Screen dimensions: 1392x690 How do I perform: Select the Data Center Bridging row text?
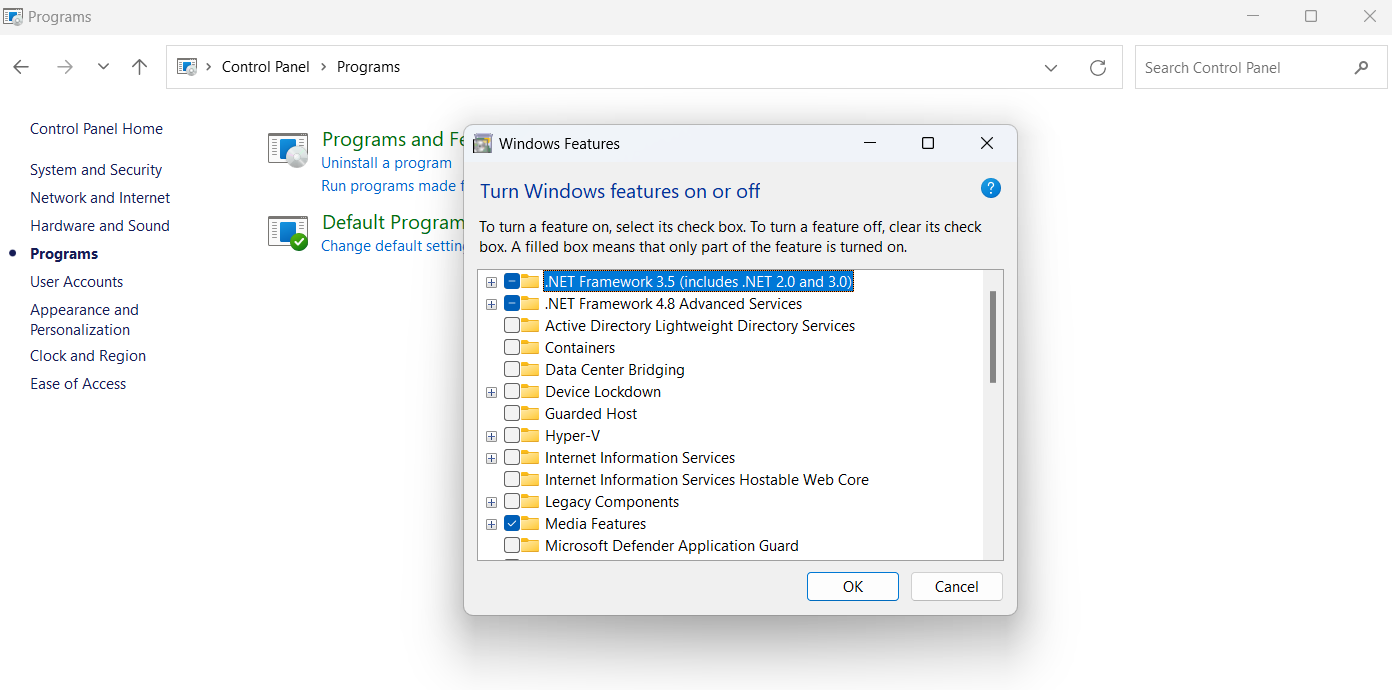tap(615, 370)
